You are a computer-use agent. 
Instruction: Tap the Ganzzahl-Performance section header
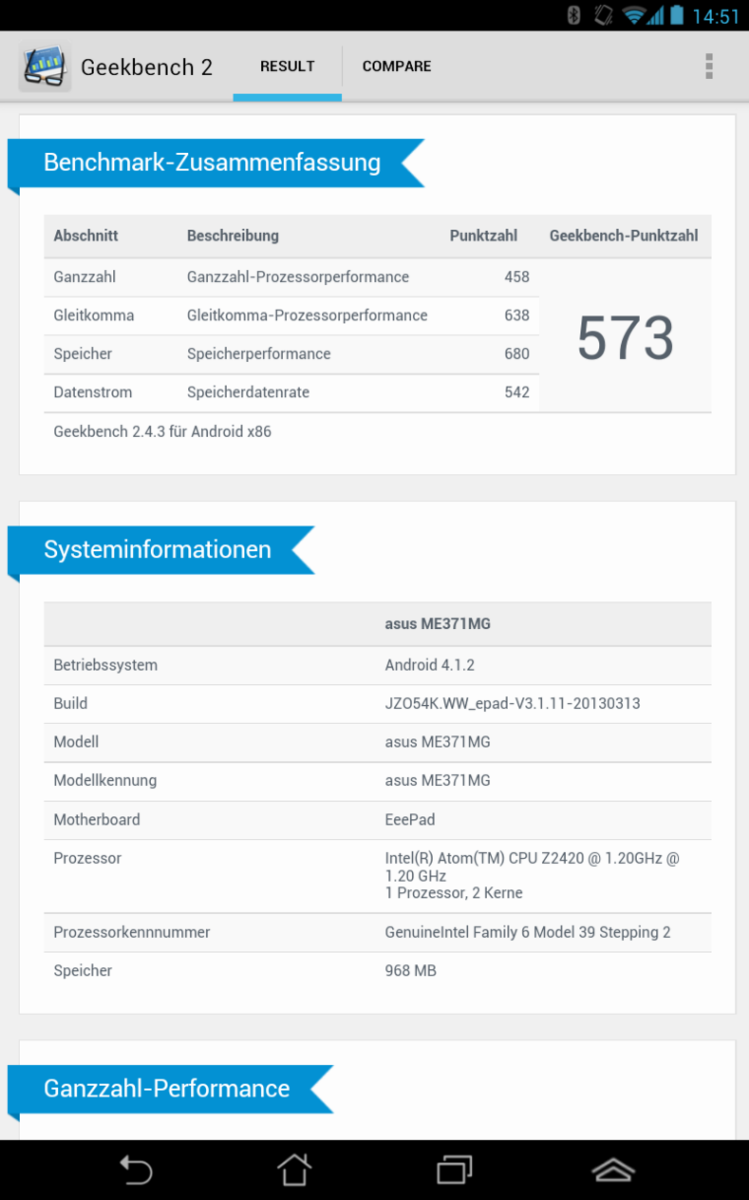click(x=167, y=1089)
